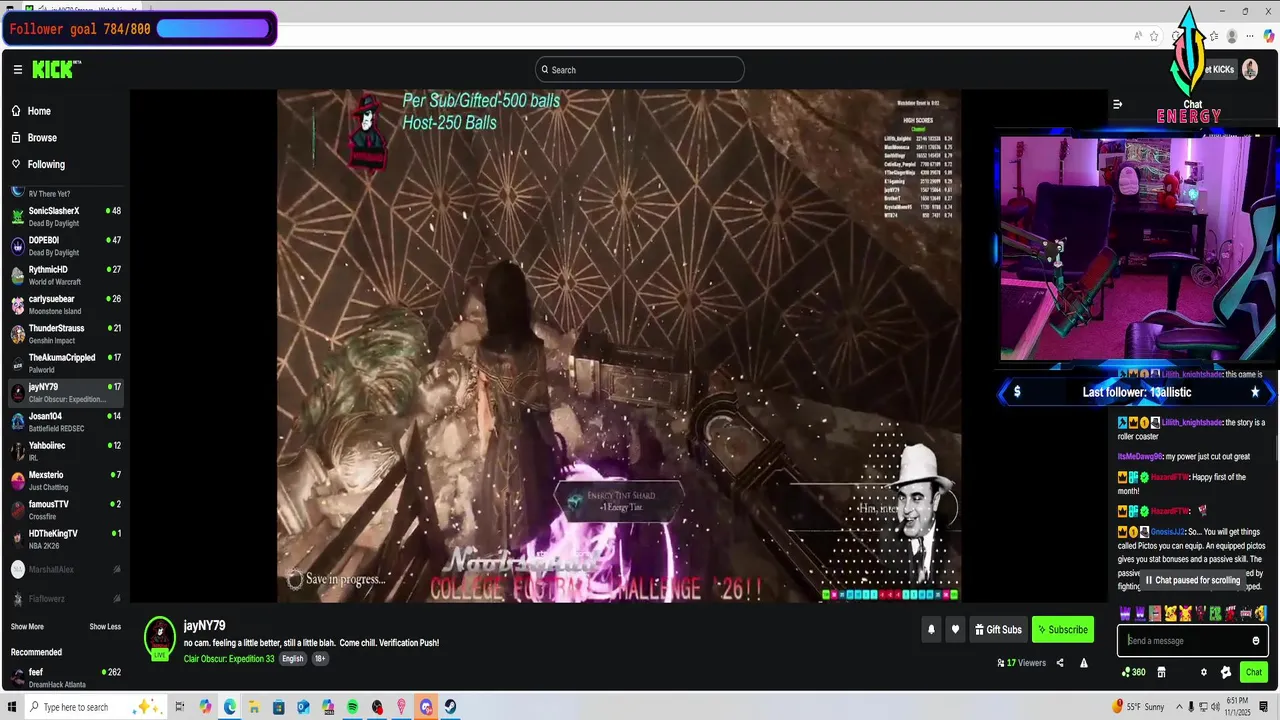Click the share icon near Viewers
Viewport: 1280px width, 720px height.
tap(1060, 663)
